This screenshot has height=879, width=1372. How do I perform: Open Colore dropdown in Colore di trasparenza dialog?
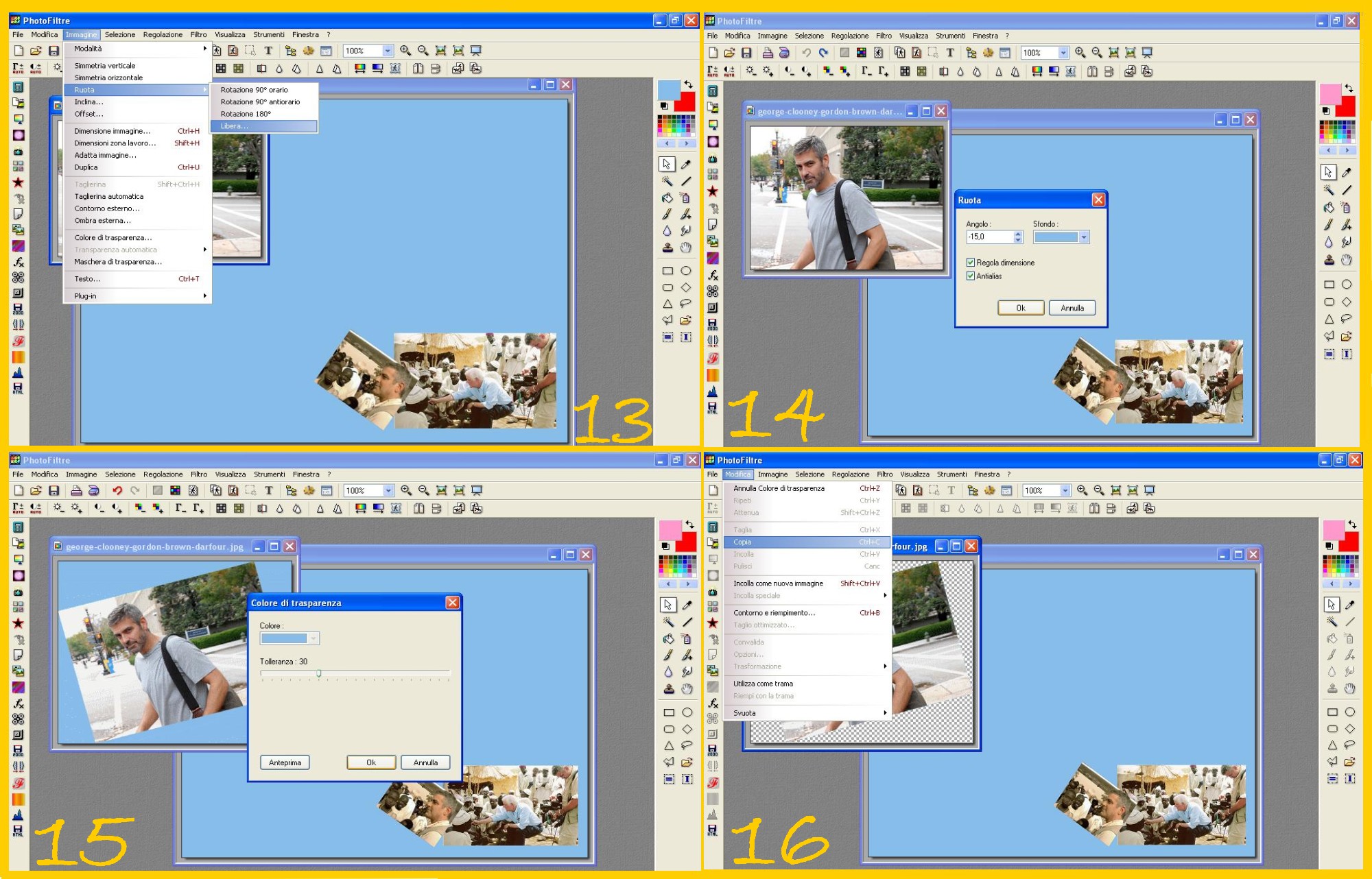click(314, 638)
